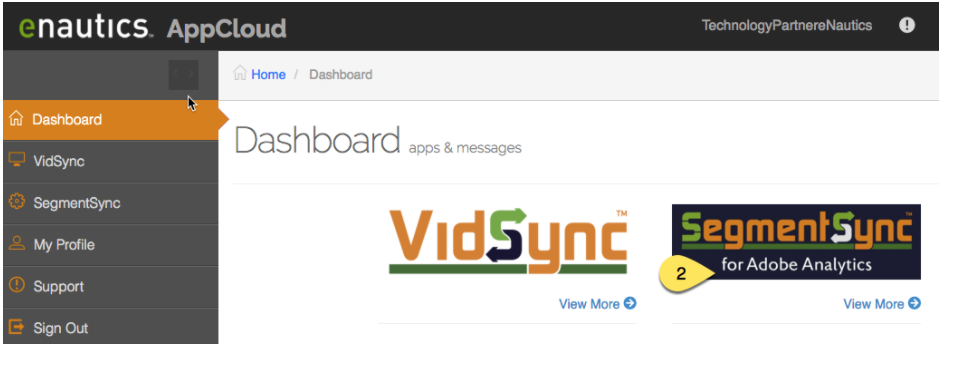Click the monitor icon next to VidSync
Viewport: 975px width, 374px height.
tap(17, 160)
